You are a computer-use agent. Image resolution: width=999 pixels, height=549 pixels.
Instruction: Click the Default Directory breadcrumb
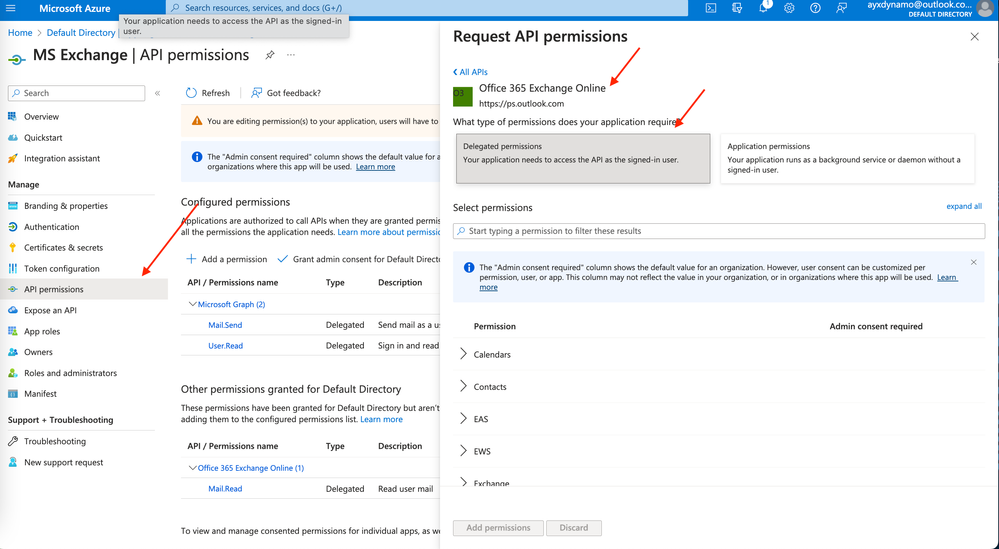81,32
